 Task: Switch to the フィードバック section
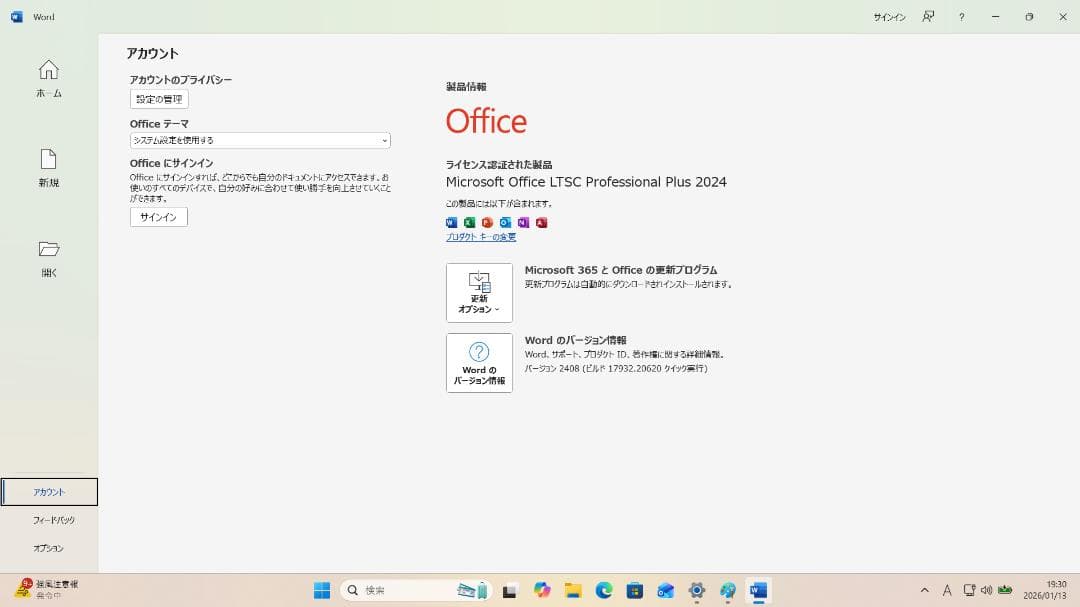point(50,519)
